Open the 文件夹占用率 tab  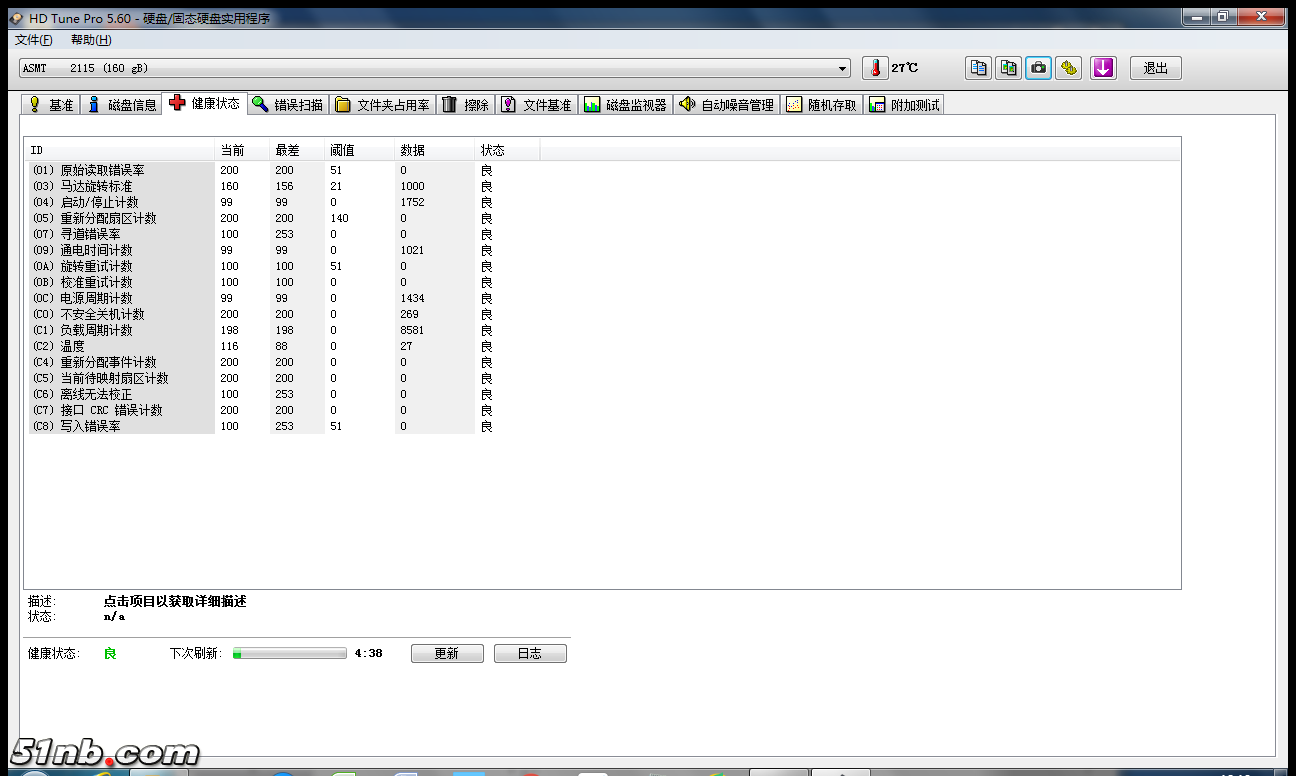click(x=383, y=105)
